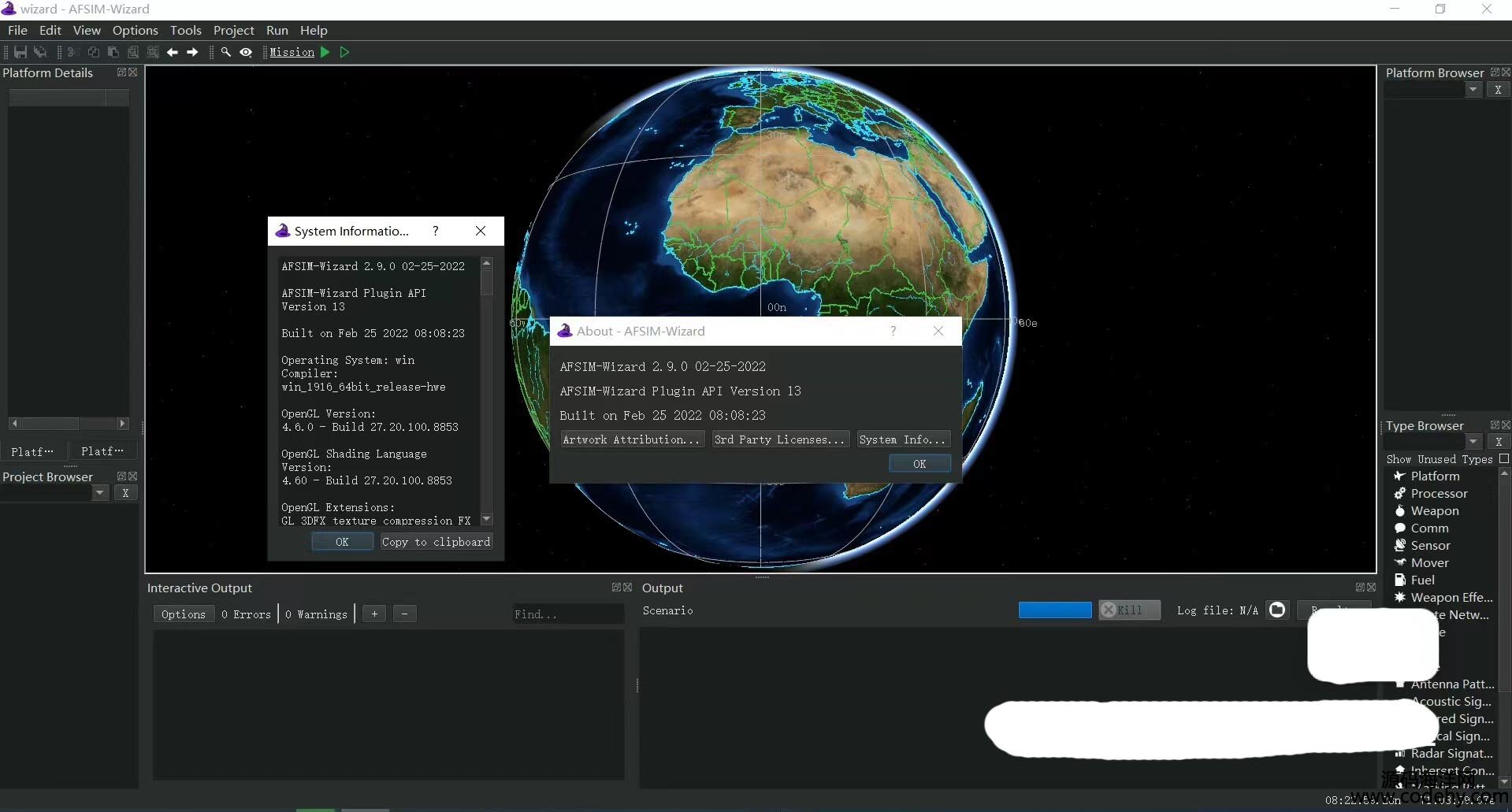The image size is (1512, 812).
Task: Open the Edit menu
Action: tap(50, 30)
